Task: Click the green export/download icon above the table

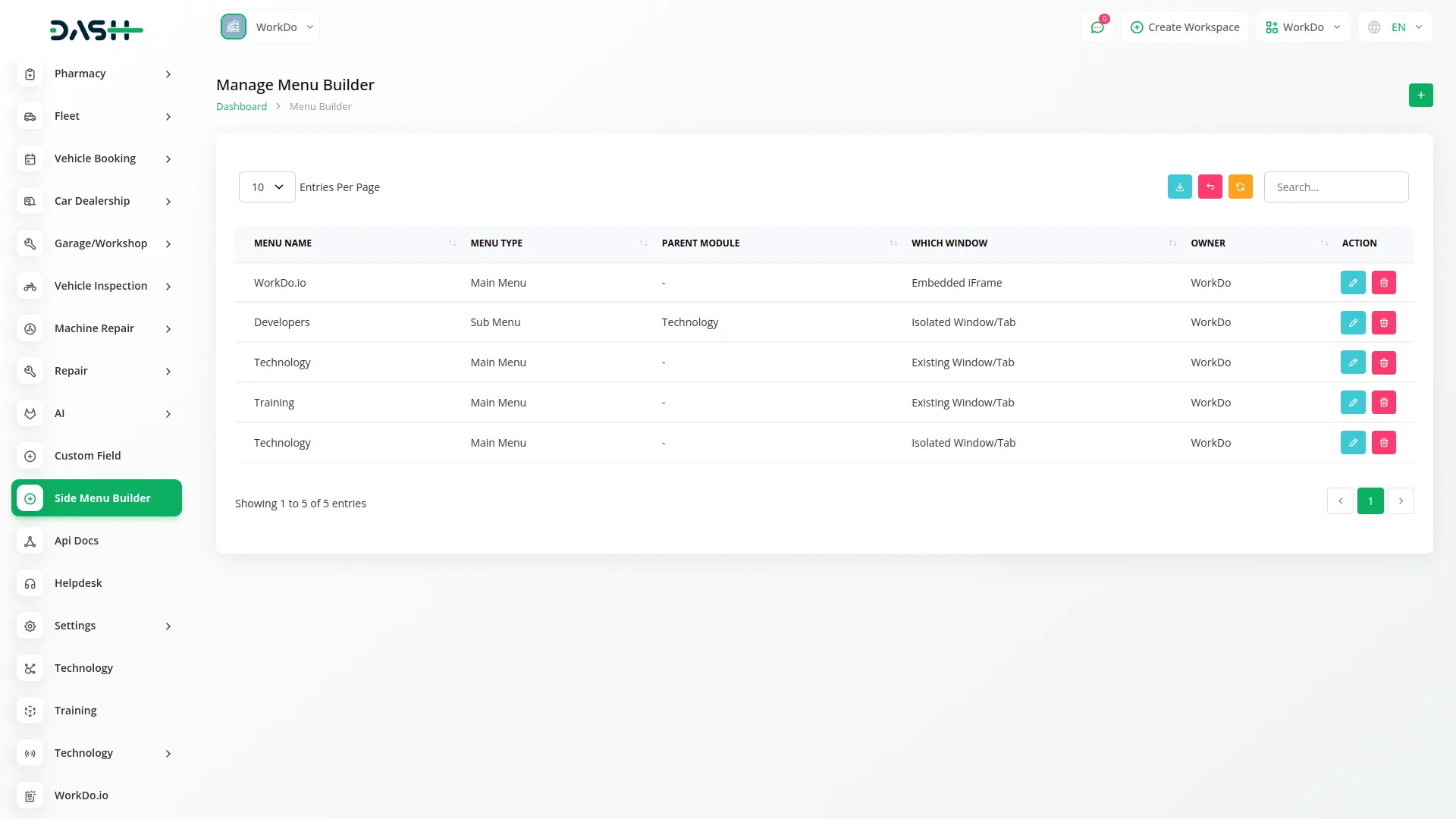Action: (x=1179, y=187)
